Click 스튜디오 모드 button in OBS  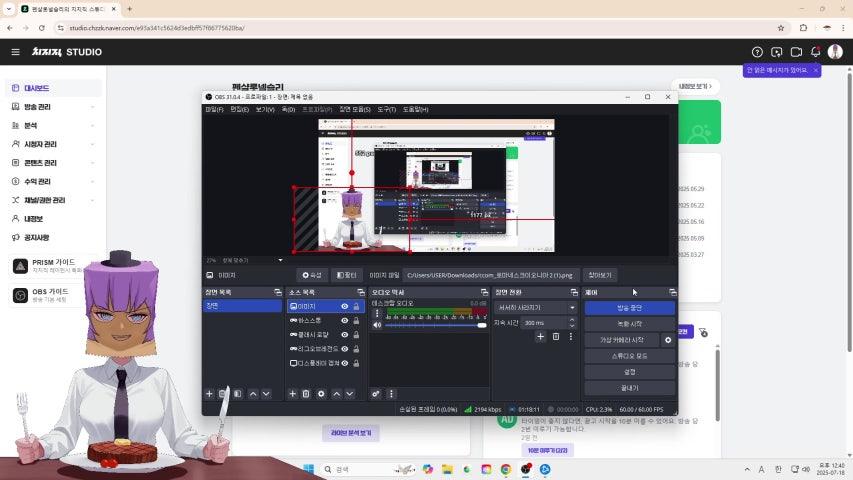pyautogui.click(x=629, y=356)
